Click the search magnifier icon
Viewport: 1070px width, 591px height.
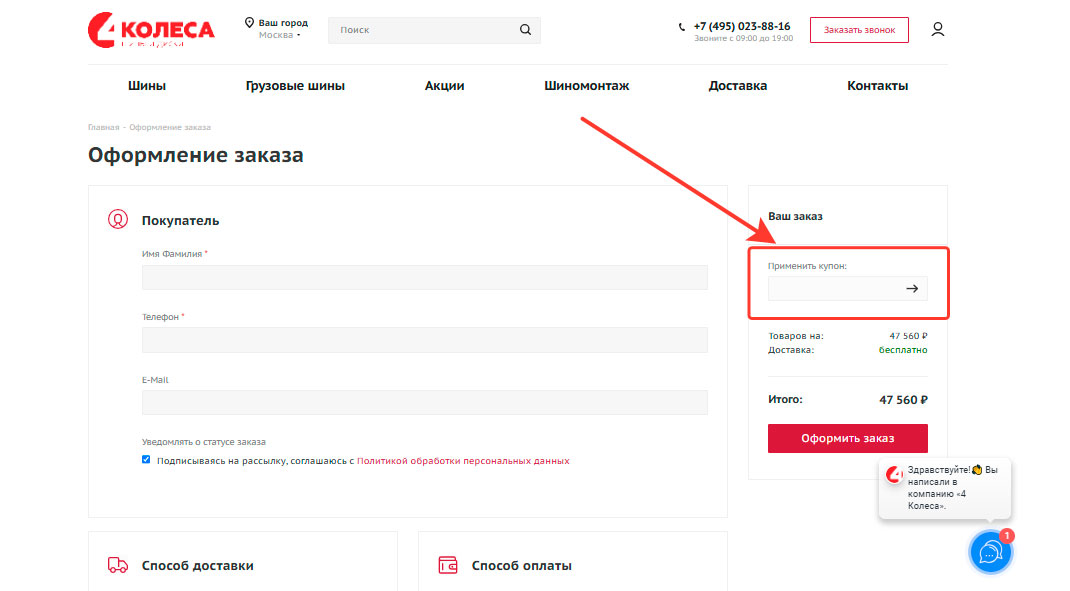coord(525,29)
